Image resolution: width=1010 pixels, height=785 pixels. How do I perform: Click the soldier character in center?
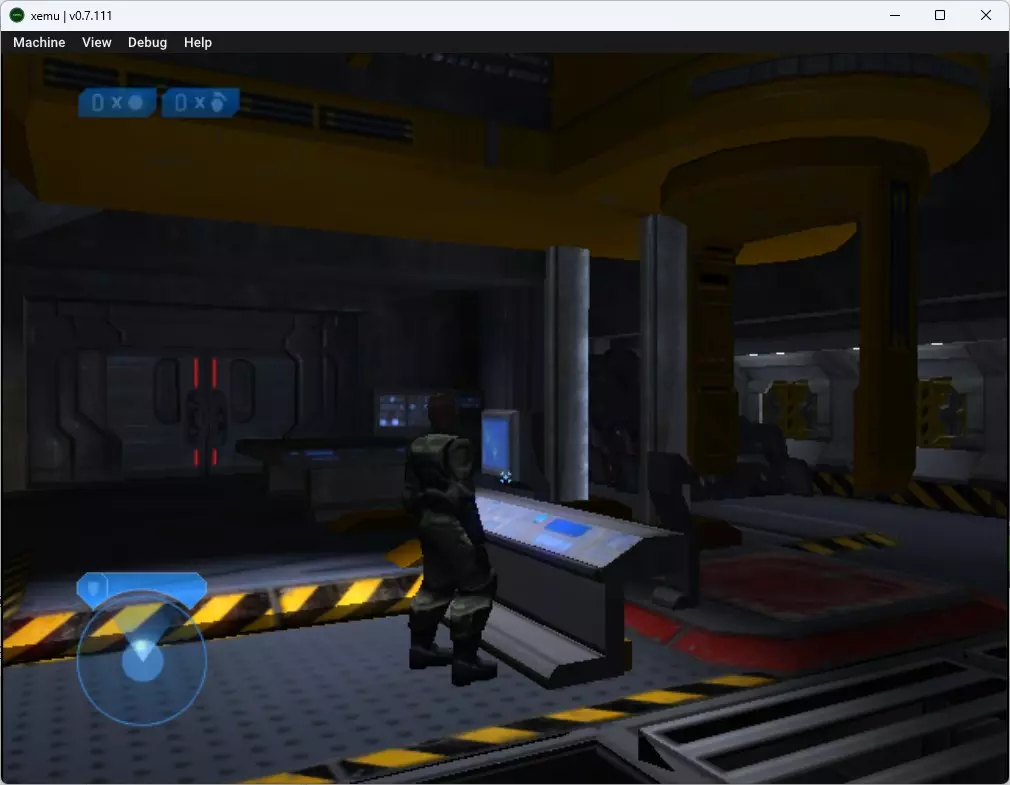click(449, 540)
